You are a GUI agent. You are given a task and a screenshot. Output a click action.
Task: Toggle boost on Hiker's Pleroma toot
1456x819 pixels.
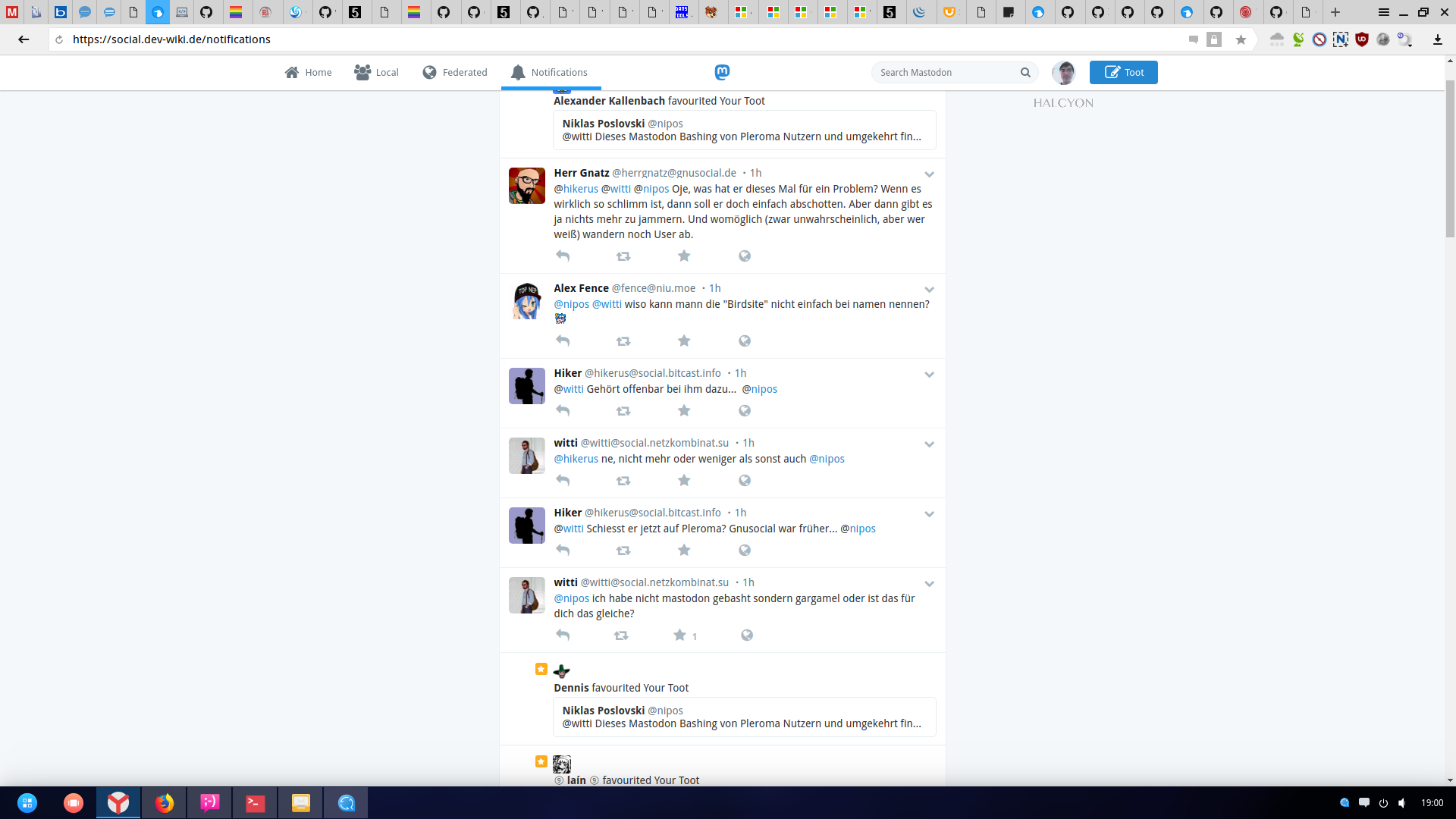click(623, 551)
